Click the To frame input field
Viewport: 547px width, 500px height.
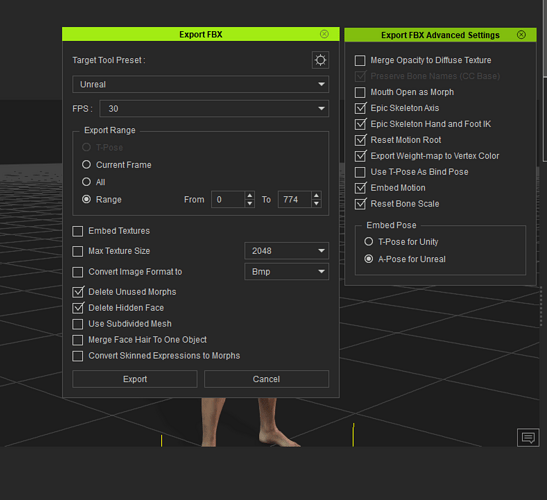click(295, 200)
